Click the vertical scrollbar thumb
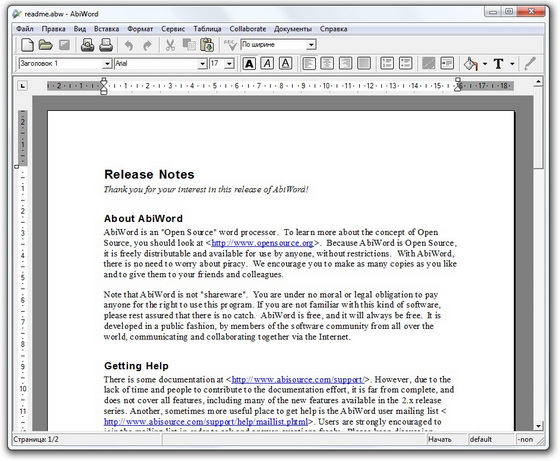The image size is (560, 461). click(x=538, y=127)
